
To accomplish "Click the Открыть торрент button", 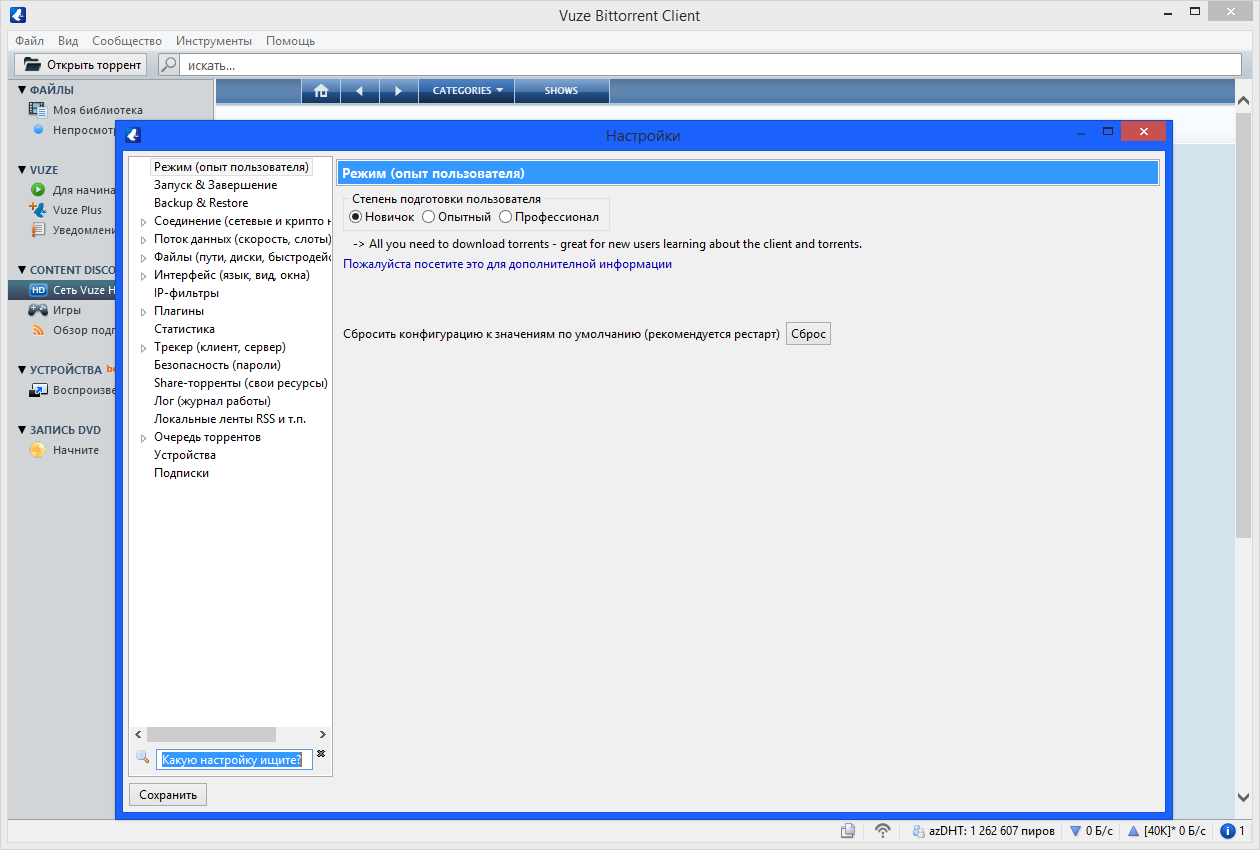I will click(x=80, y=64).
